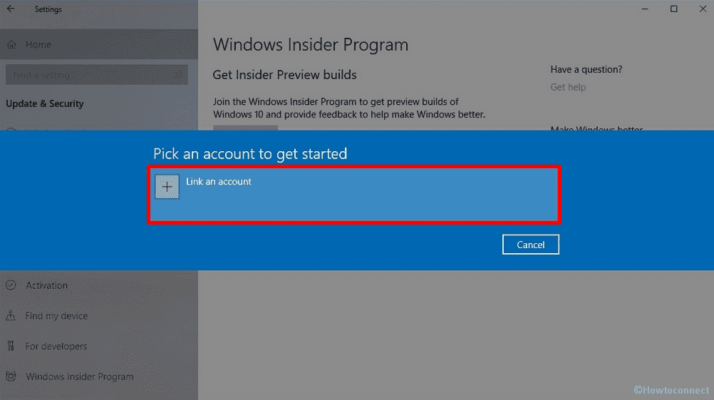Select the Link an account label
714x400 pixels.
coord(218,181)
